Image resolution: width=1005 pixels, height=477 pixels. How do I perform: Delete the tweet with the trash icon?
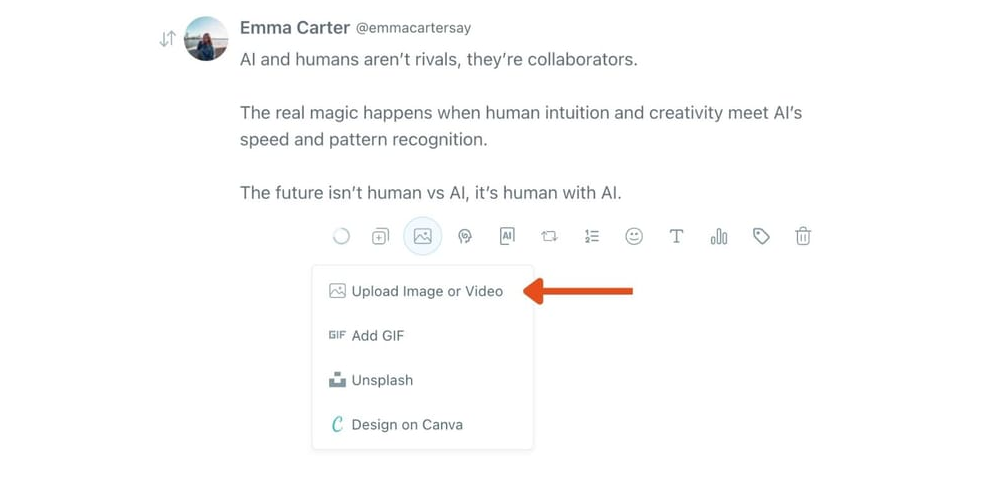tap(803, 237)
